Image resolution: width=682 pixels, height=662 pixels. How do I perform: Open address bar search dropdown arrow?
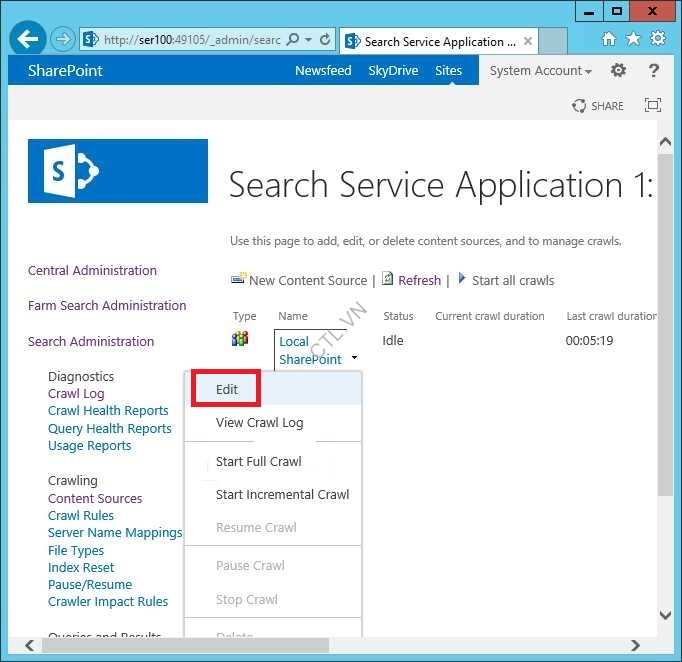click(308, 41)
